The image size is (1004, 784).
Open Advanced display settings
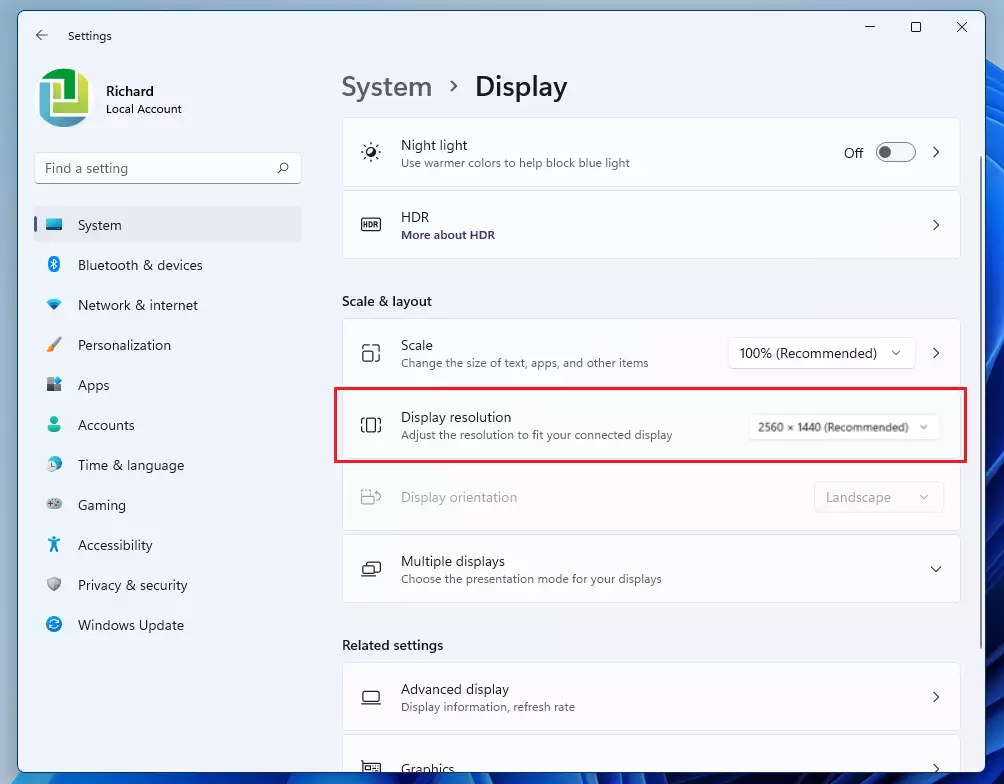(650, 697)
